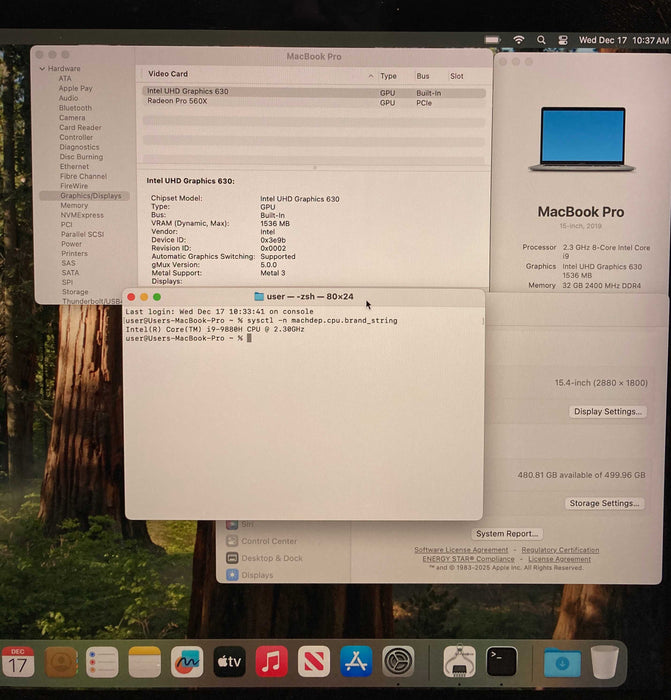Select Parallel SCSI in the Hardware list
671x700 pixels.
click(x=83, y=234)
